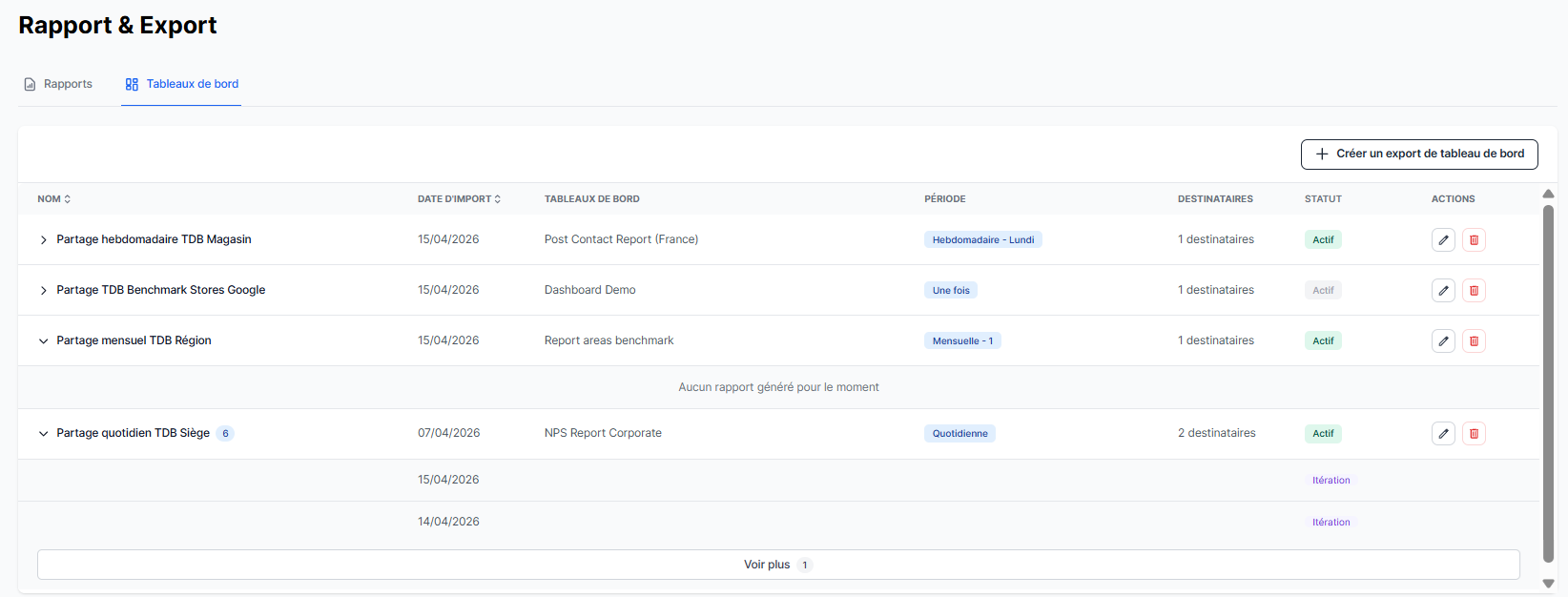
Task: Click pencil icon for Partage TDB Benchmark Stores Google
Action: click(1443, 291)
